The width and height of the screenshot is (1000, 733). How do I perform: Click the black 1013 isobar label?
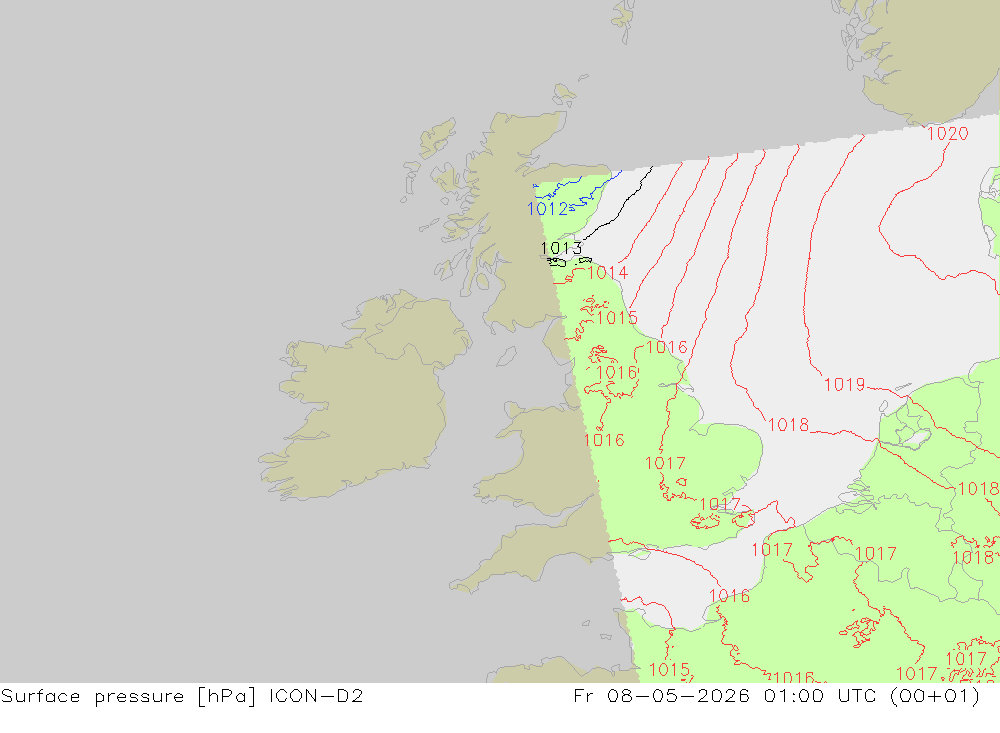point(561,248)
